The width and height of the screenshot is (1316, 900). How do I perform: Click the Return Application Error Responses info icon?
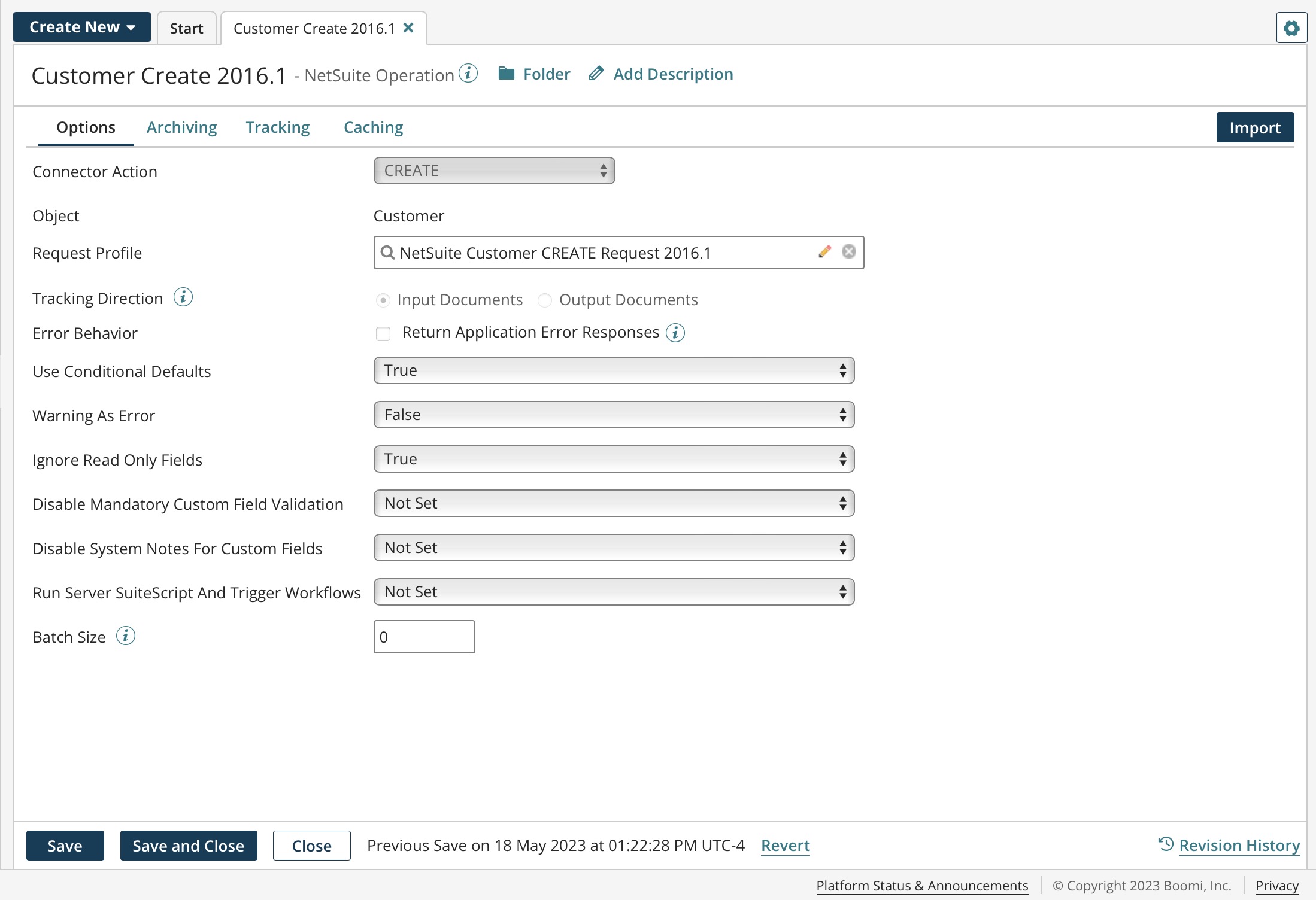[675, 333]
